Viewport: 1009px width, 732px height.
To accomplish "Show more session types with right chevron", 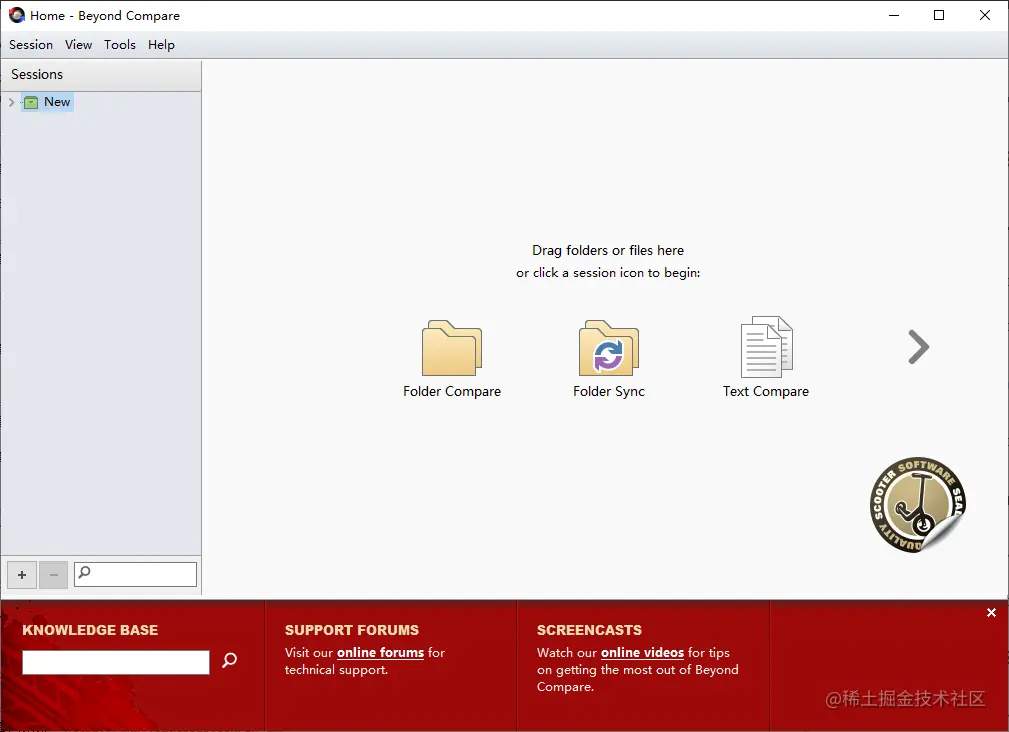I will tap(918, 347).
